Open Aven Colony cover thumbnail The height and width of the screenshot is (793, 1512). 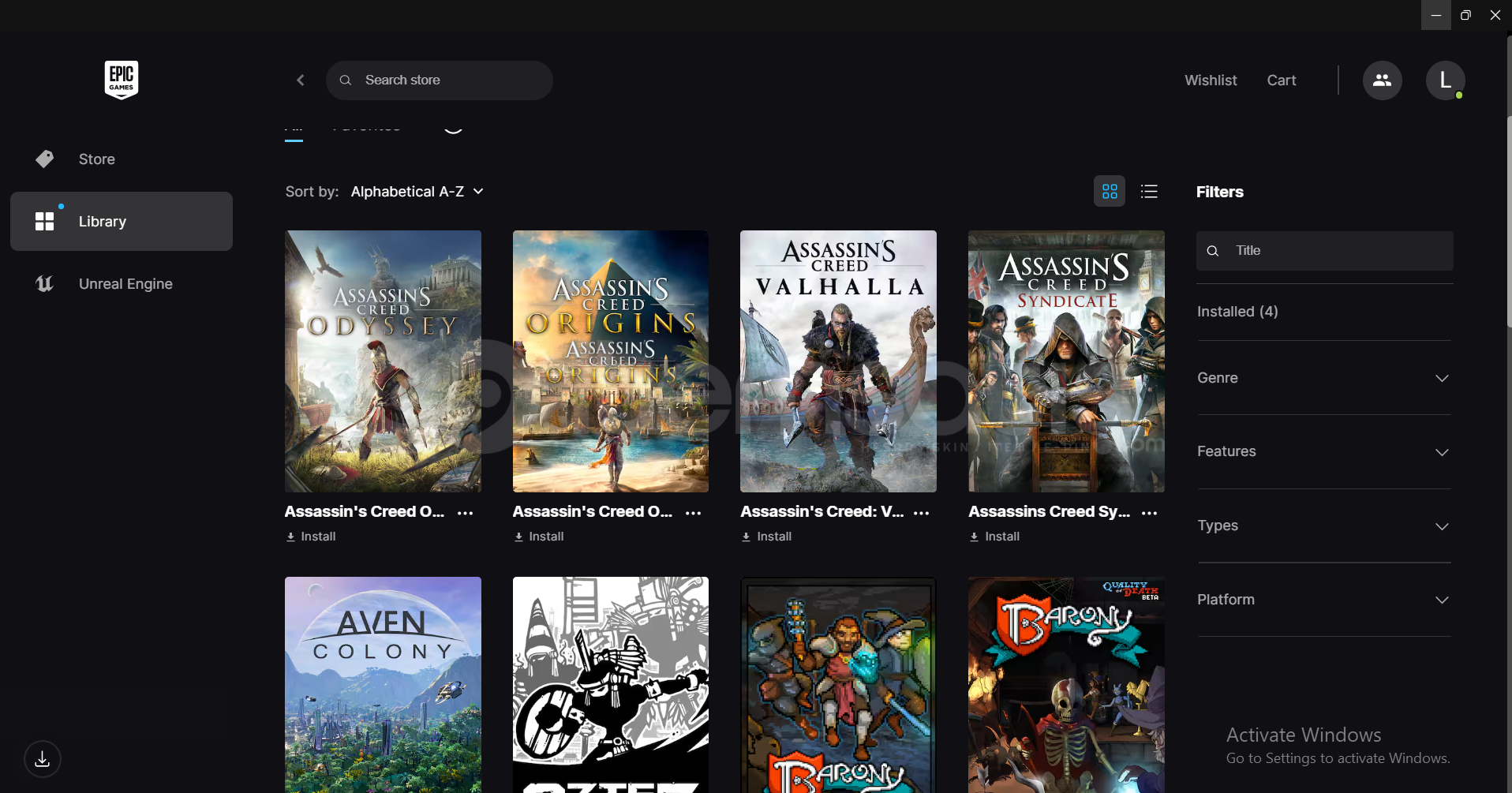(x=383, y=685)
